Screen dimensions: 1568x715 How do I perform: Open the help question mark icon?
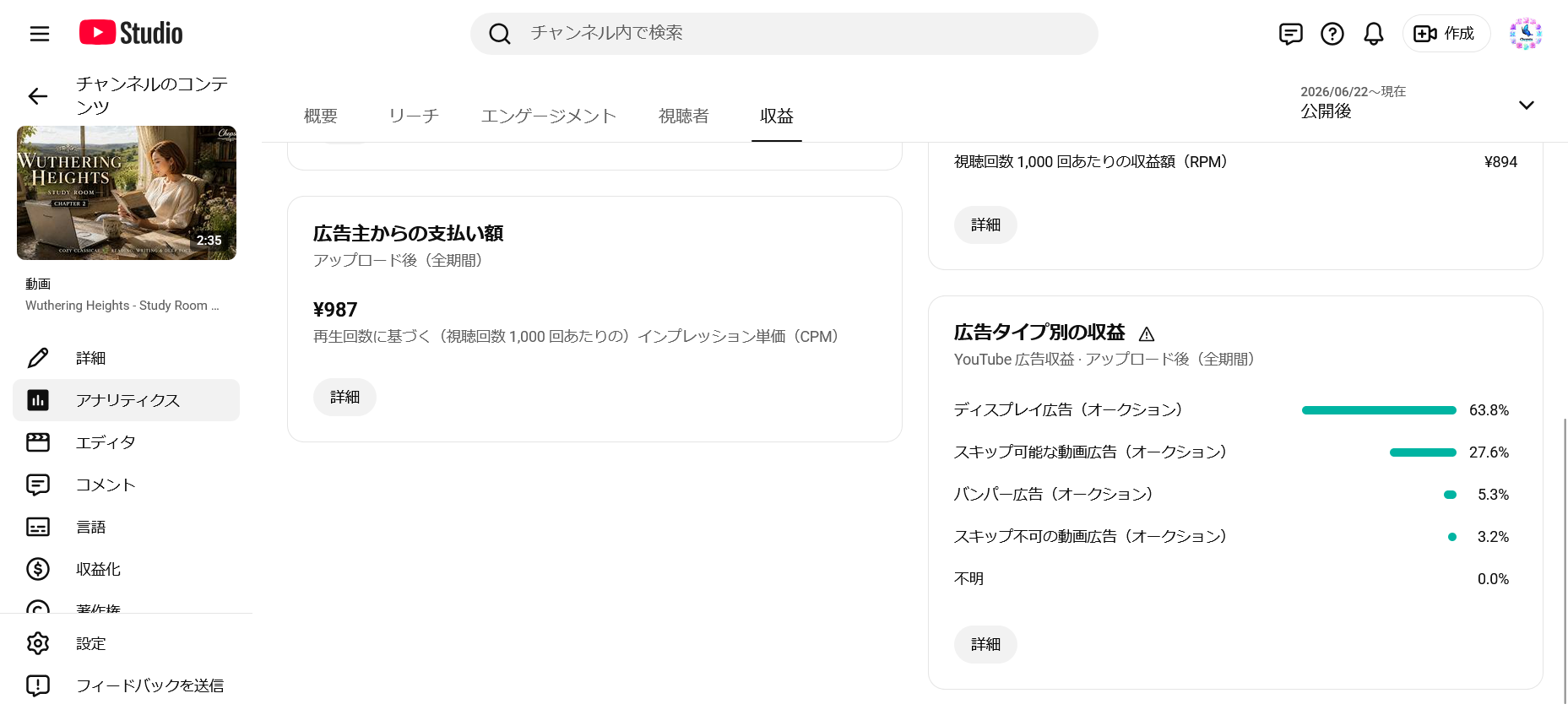1332,34
